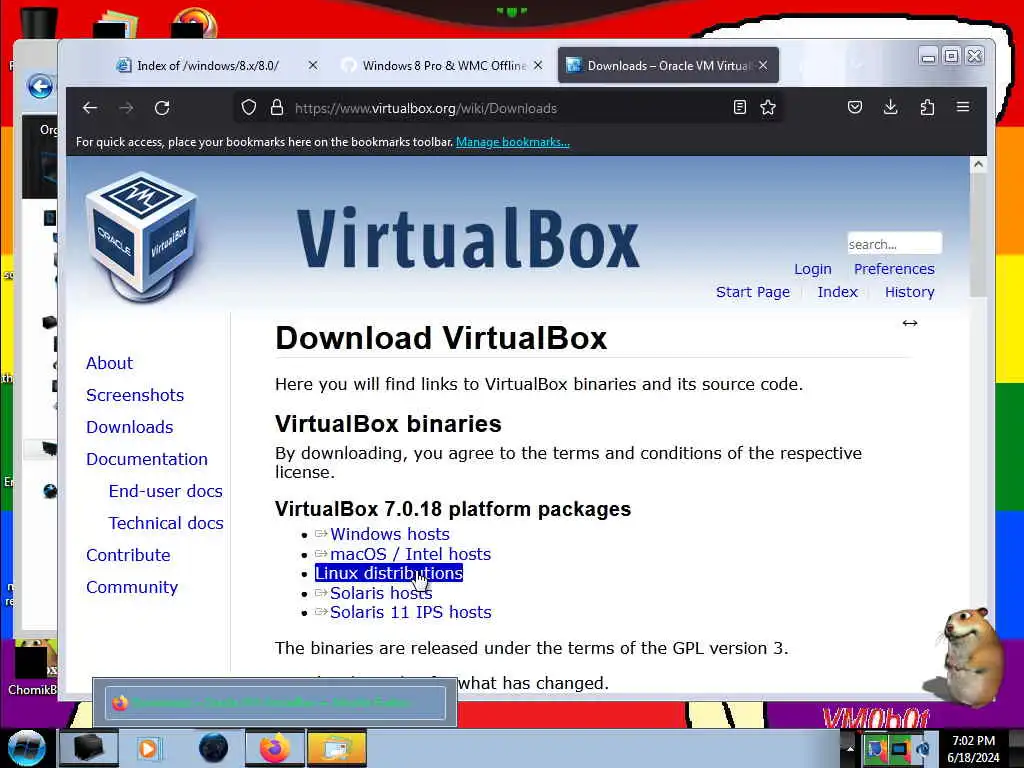Open the Solaris 11 IPS hosts link
The width and height of the screenshot is (1024, 768).
[410, 613]
